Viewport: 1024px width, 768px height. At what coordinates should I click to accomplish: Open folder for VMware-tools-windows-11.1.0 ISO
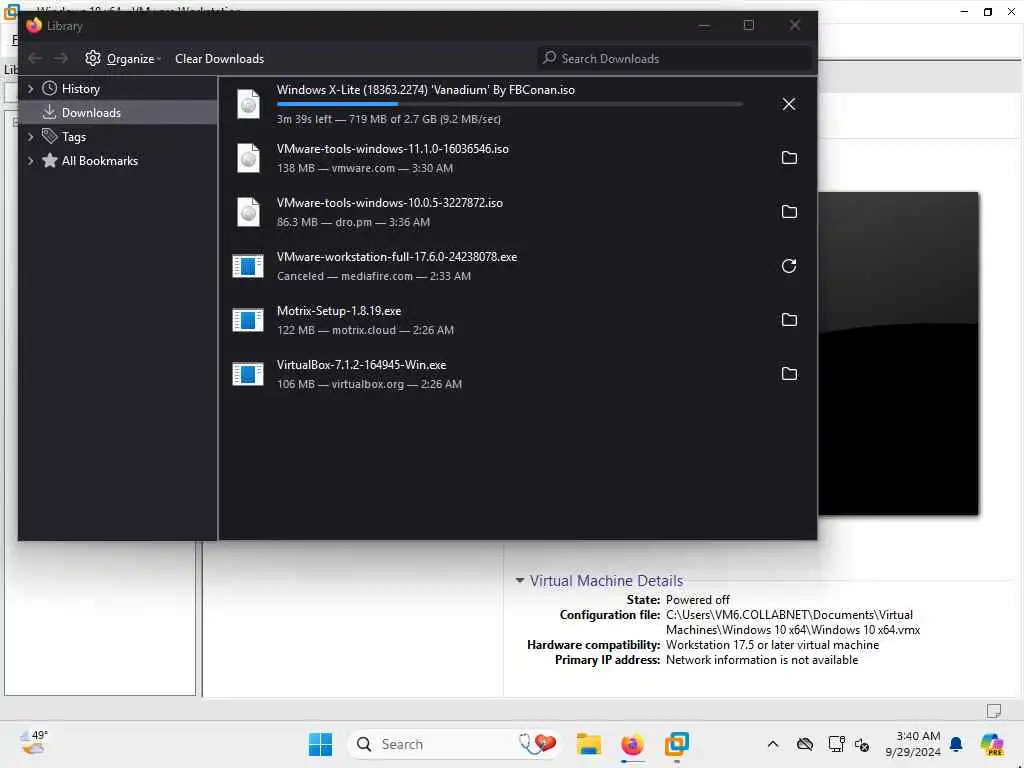click(789, 158)
